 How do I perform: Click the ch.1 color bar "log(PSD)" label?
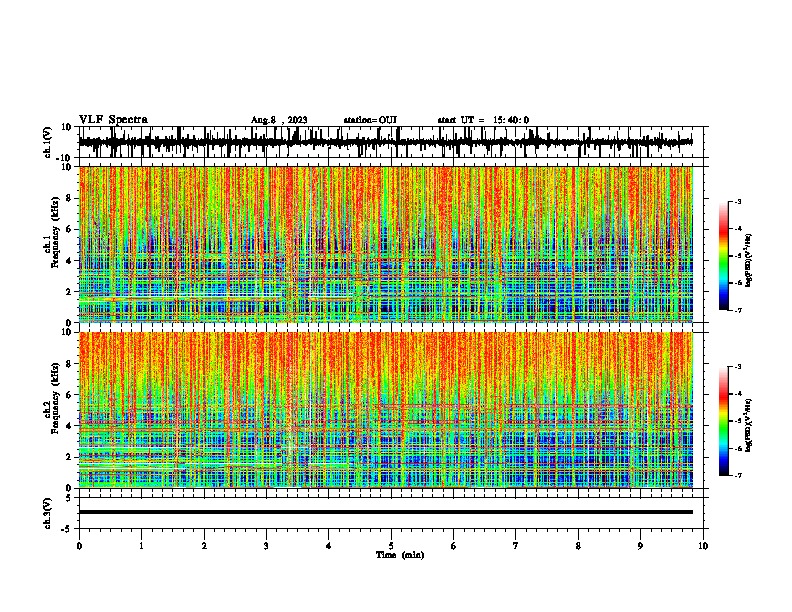point(749,260)
